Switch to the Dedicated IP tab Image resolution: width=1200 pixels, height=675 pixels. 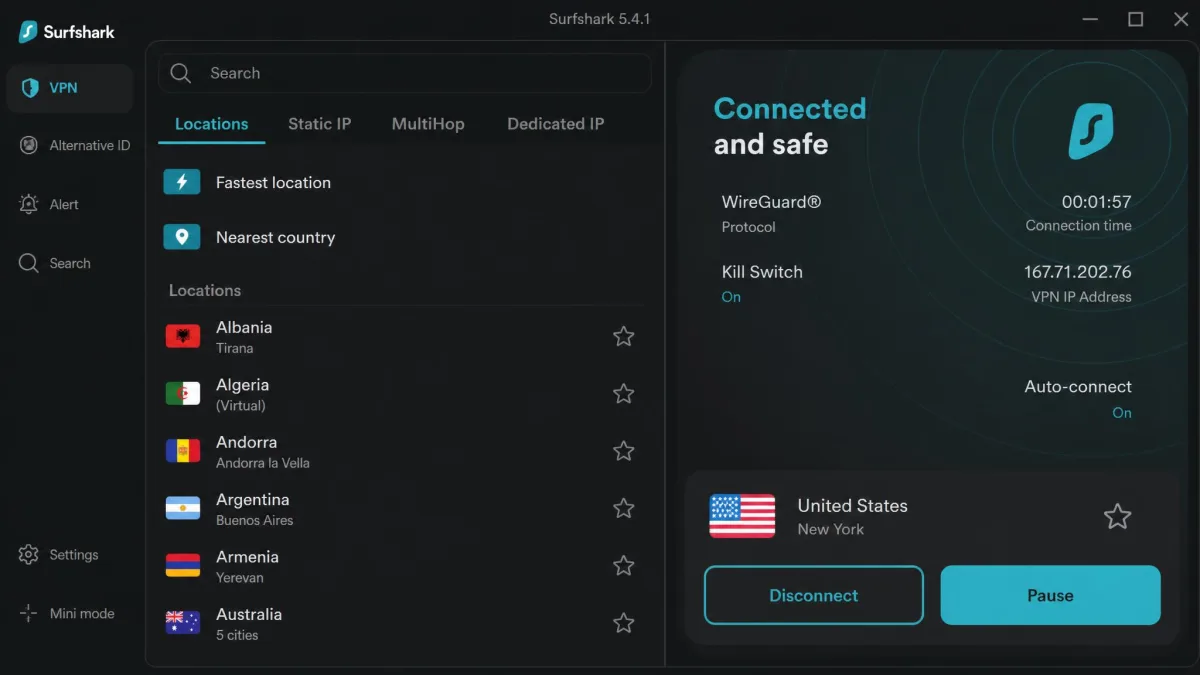(x=555, y=124)
